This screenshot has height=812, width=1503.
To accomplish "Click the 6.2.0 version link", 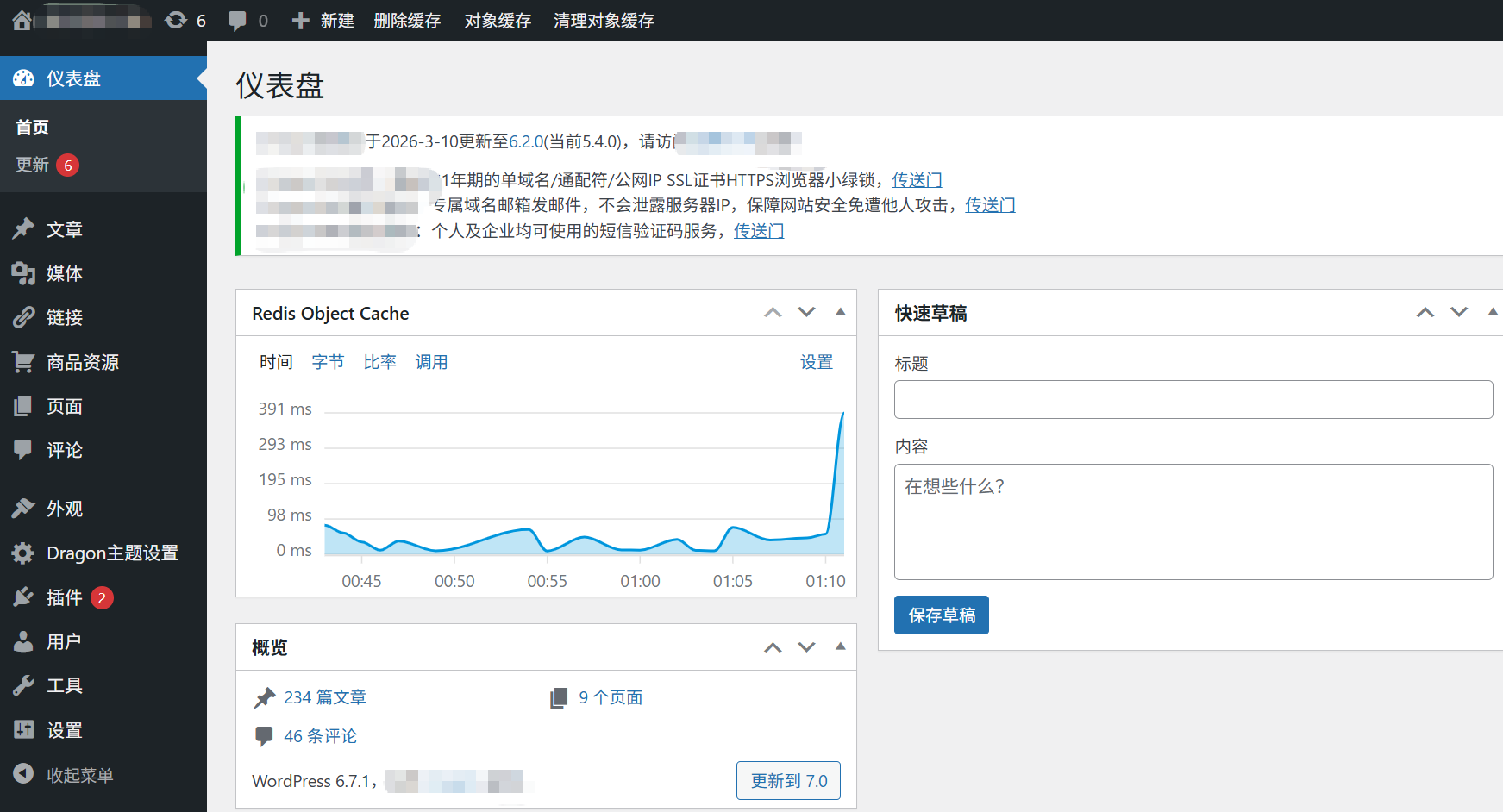I will click(526, 141).
